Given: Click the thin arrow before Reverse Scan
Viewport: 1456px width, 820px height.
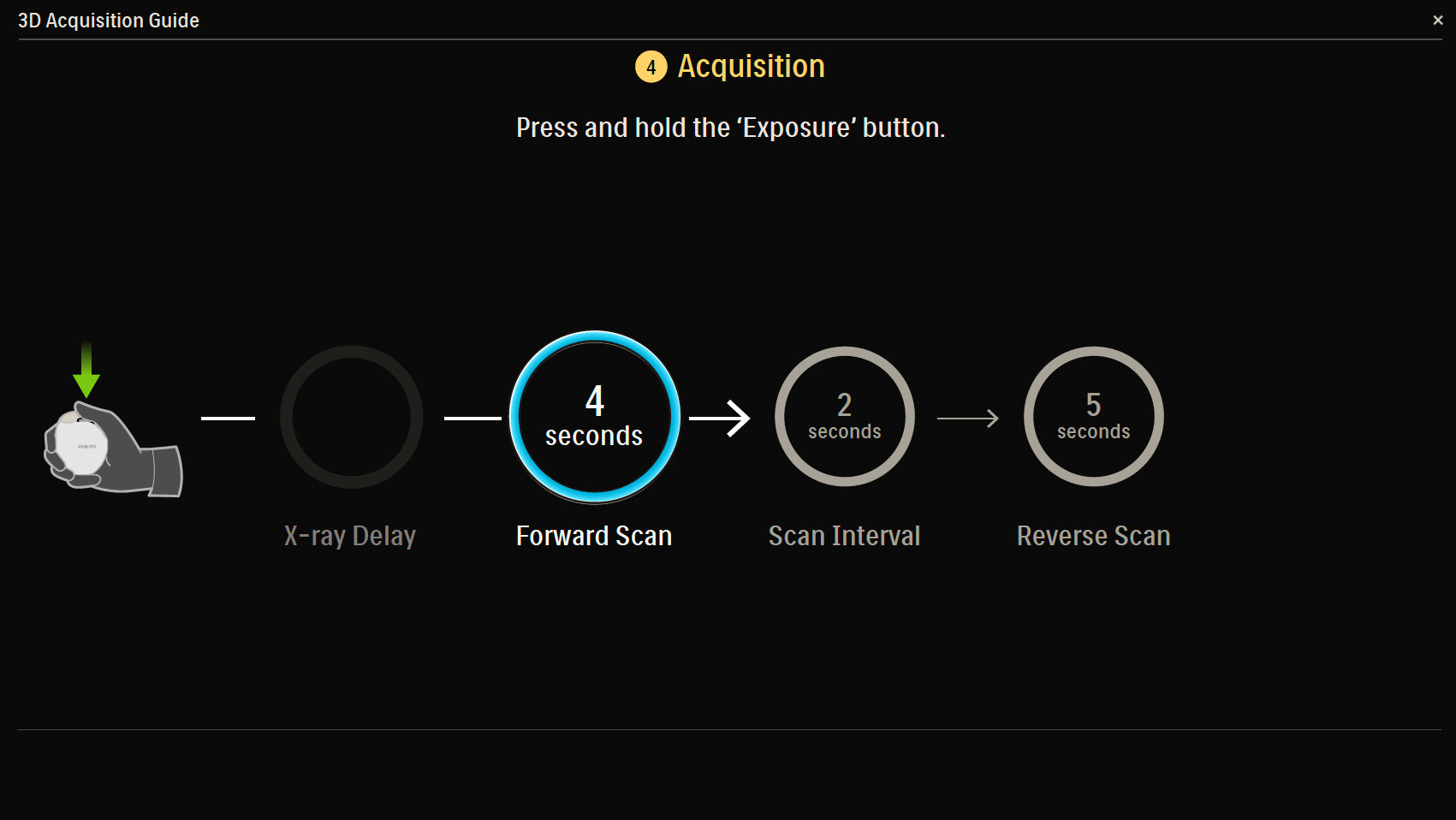Looking at the screenshot, I should 967,418.
